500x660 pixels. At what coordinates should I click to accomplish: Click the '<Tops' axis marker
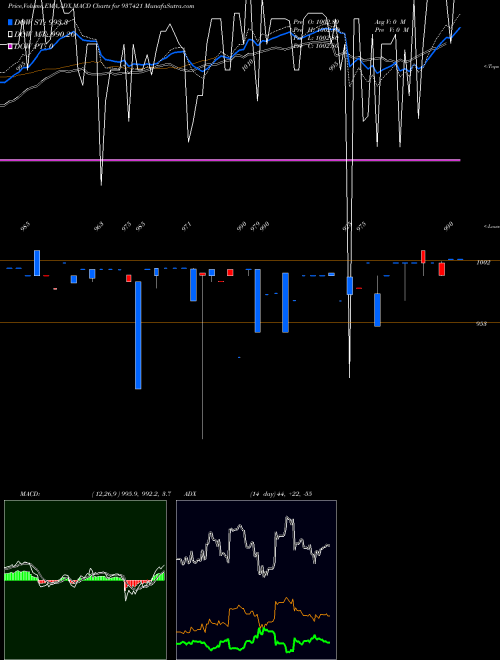coord(492,66)
